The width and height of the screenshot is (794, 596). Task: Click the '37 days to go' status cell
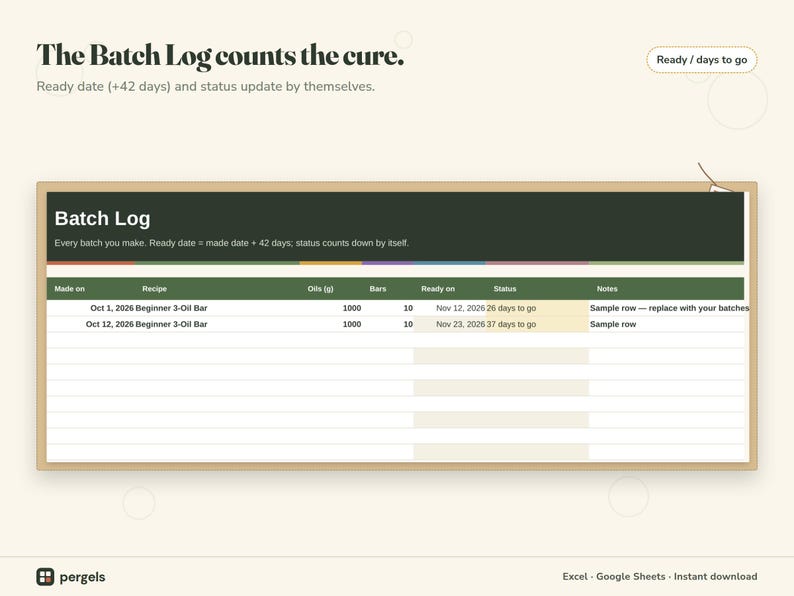tap(537, 324)
